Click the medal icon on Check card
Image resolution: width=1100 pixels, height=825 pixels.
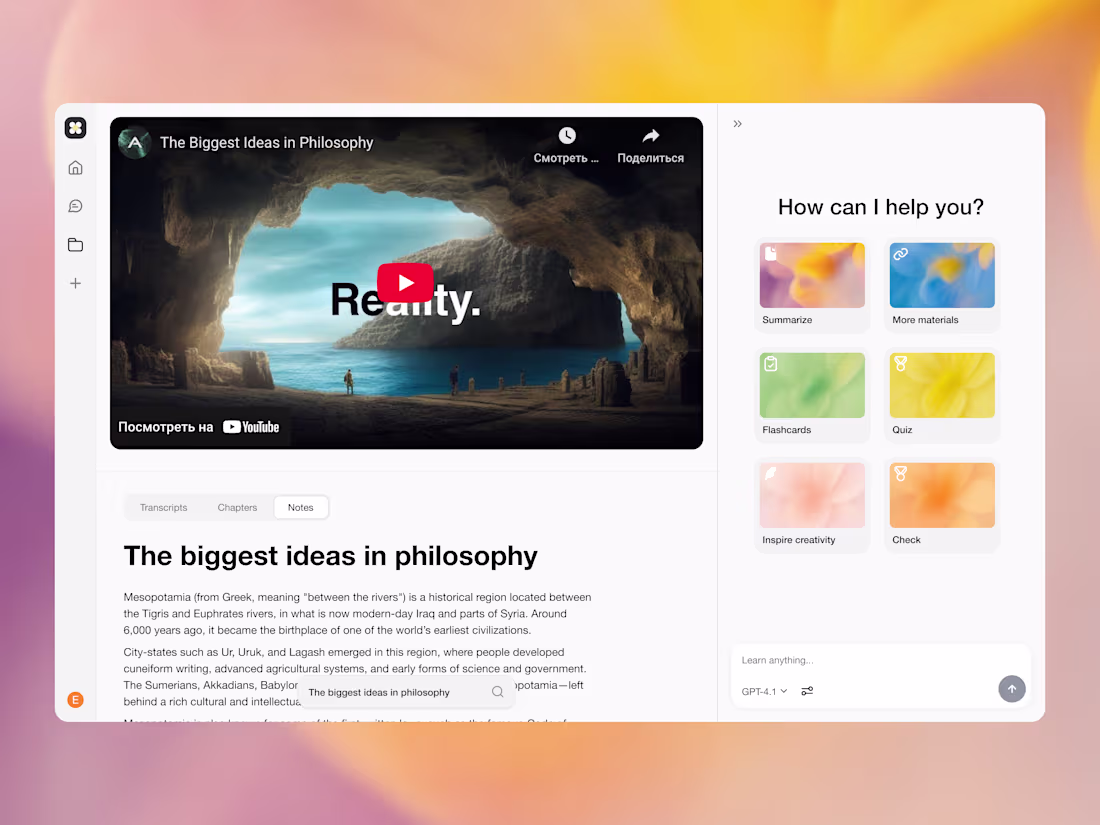[901, 474]
